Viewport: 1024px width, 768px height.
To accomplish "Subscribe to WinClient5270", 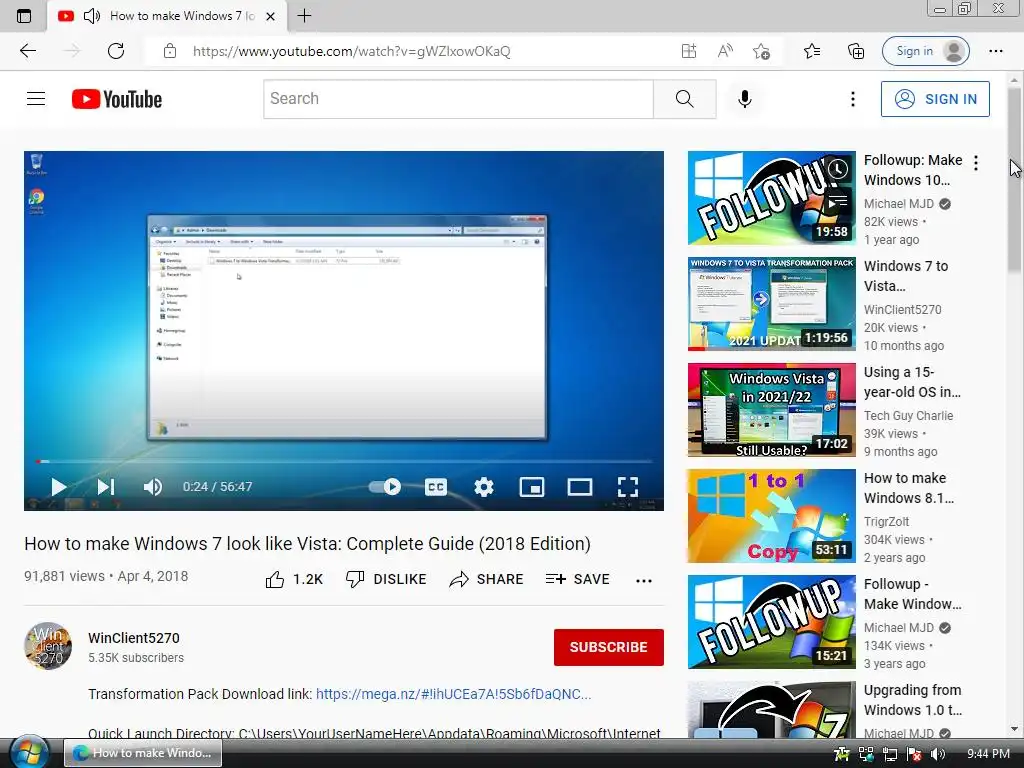I will click(609, 647).
